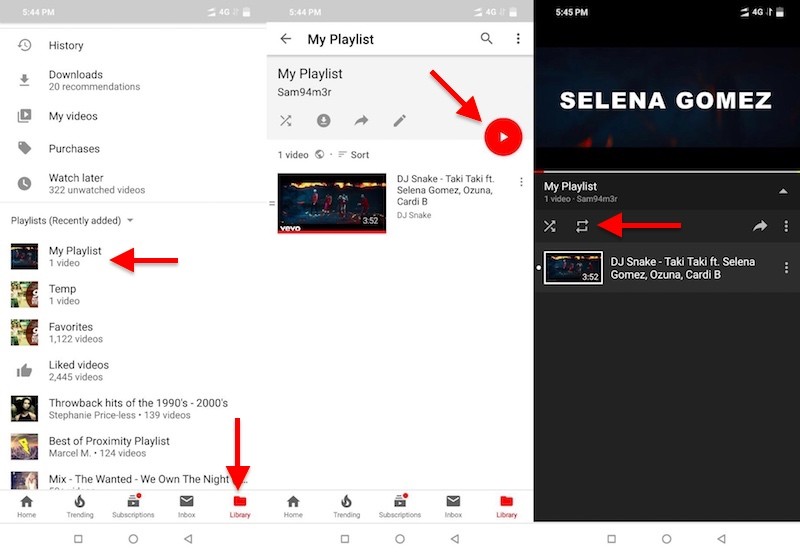Image resolution: width=800 pixels, height=555 pixels.
Task: Tap Android back triangle in right screen
Action: pos(721,539)
